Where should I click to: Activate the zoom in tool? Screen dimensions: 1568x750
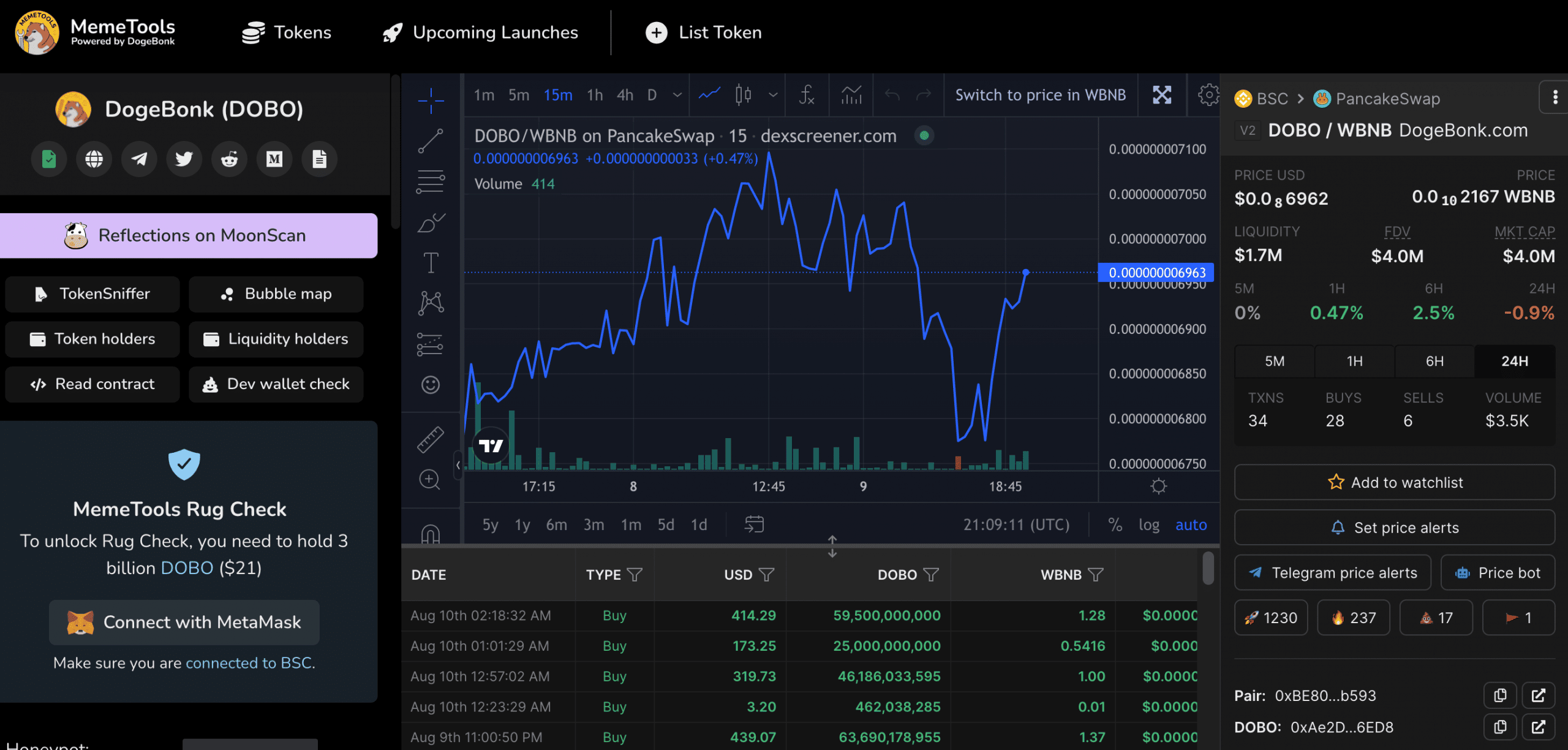click(x=431, y=480)
